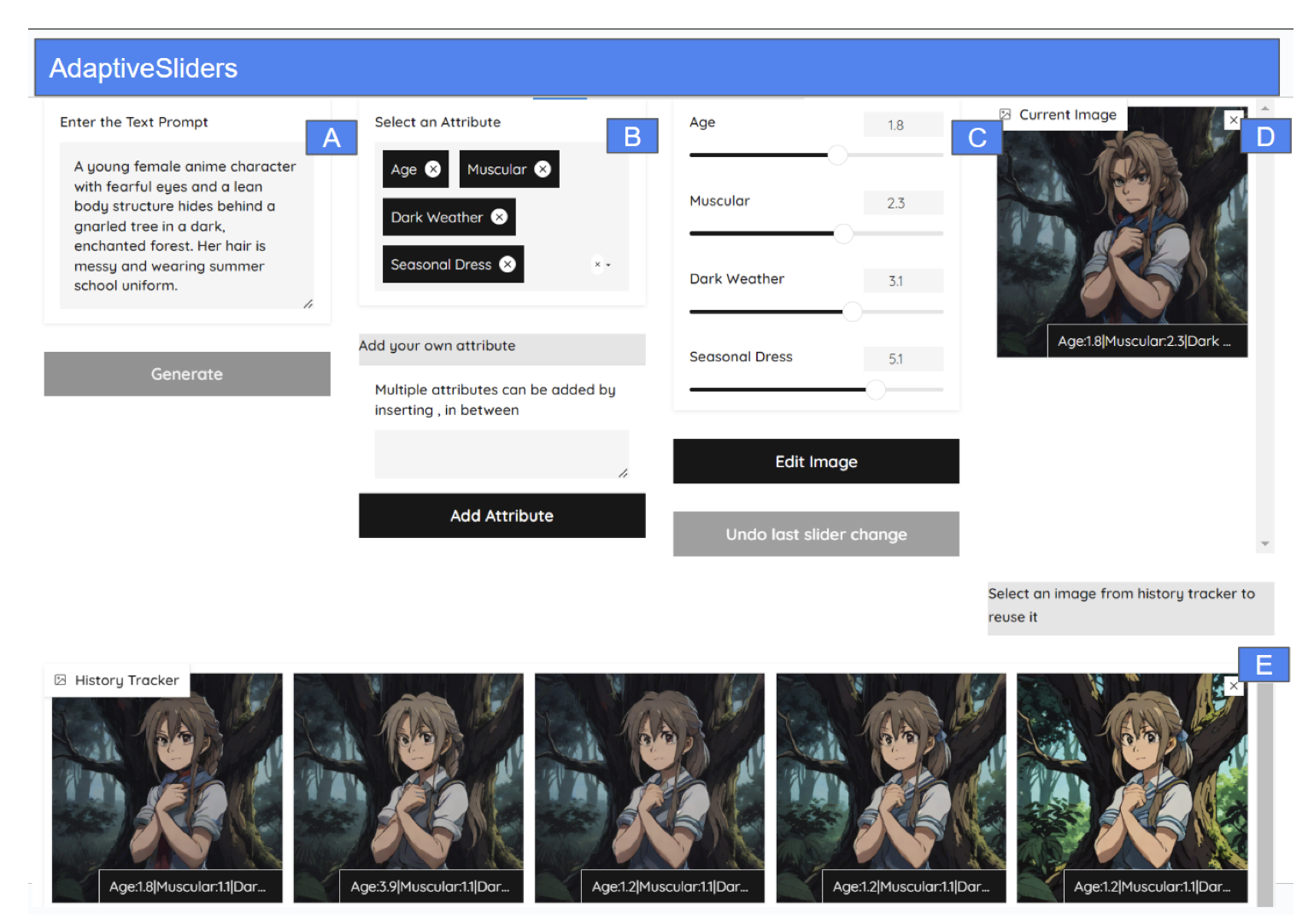Viewport: 1314px width, 924px height.
Task: Adjust the Age slider handle
Action: tap(837, 155)
